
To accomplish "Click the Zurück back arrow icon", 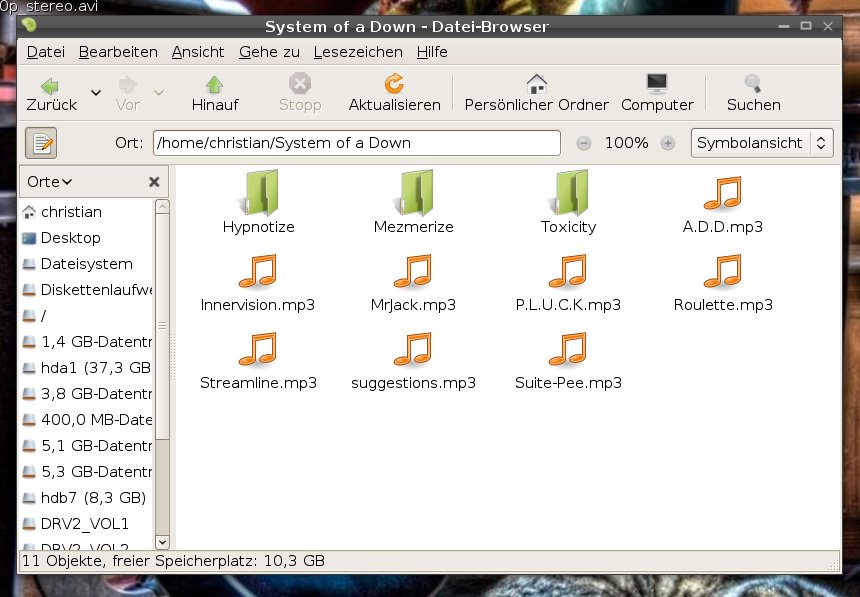I will (50, 86).
